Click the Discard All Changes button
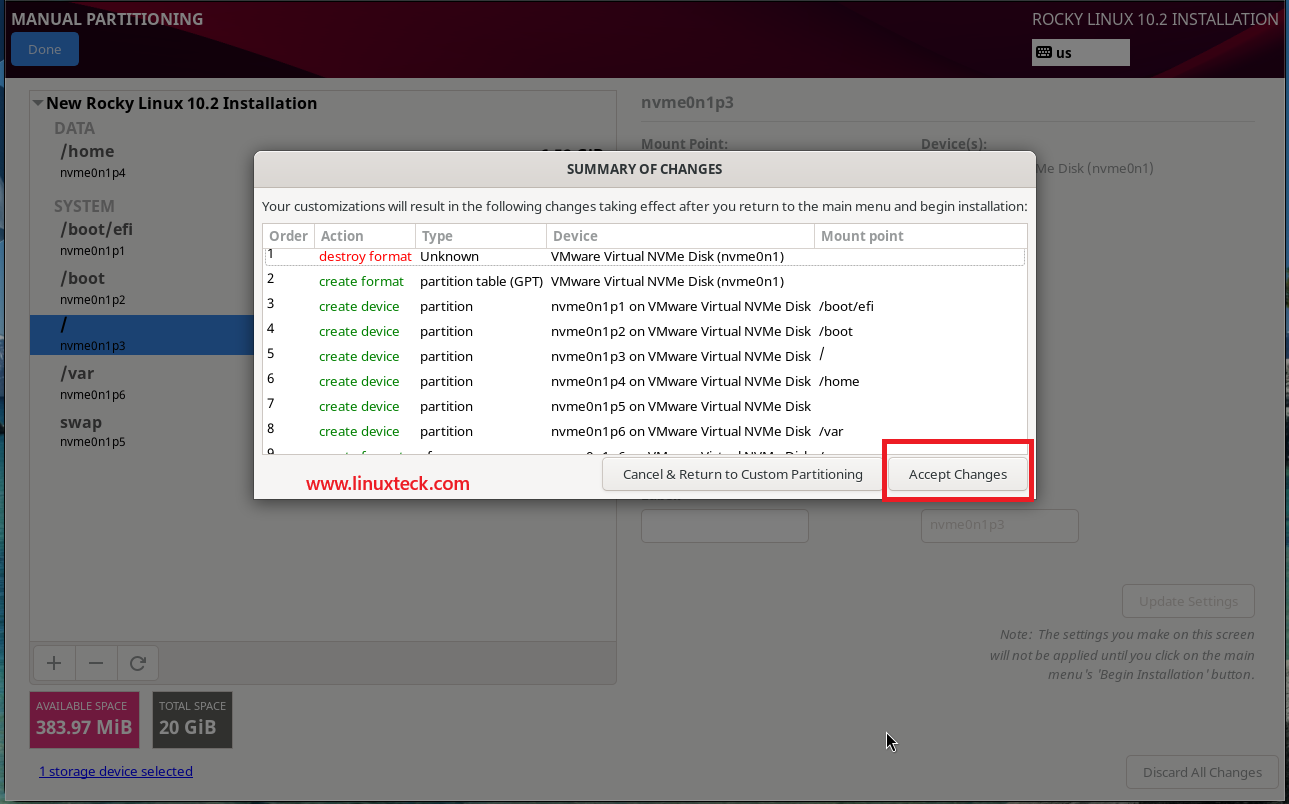The height and width of the screenshot is (804, 1289). (x=1202, y=772)
